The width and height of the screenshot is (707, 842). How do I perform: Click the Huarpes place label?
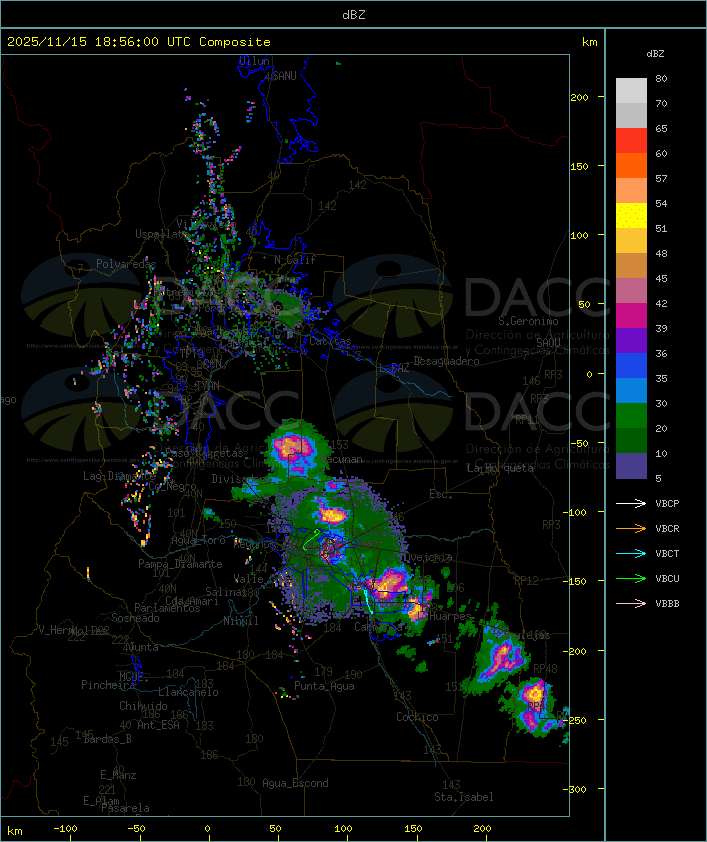pyautogui.click(x=450, y=616)
